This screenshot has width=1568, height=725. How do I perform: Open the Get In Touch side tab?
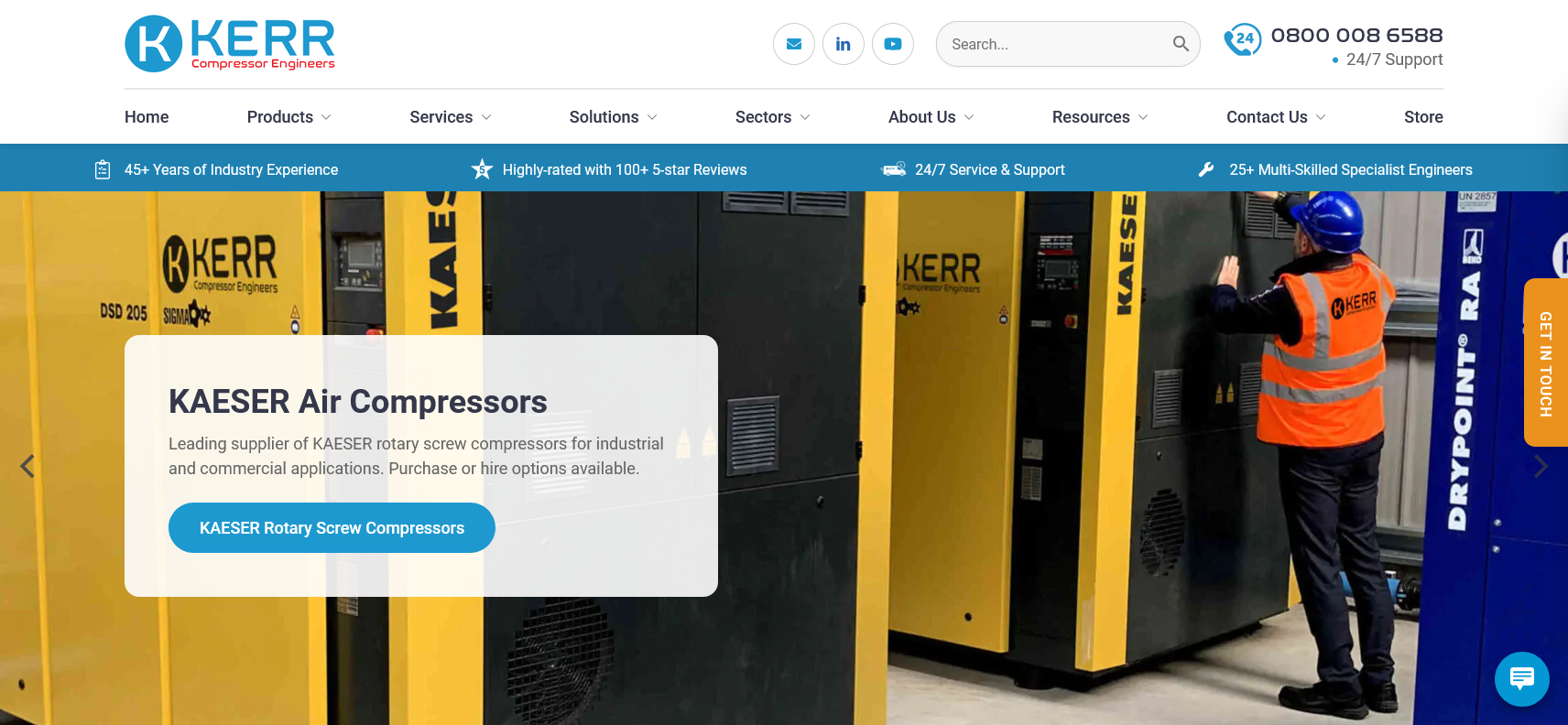(x=1546, y=362)
